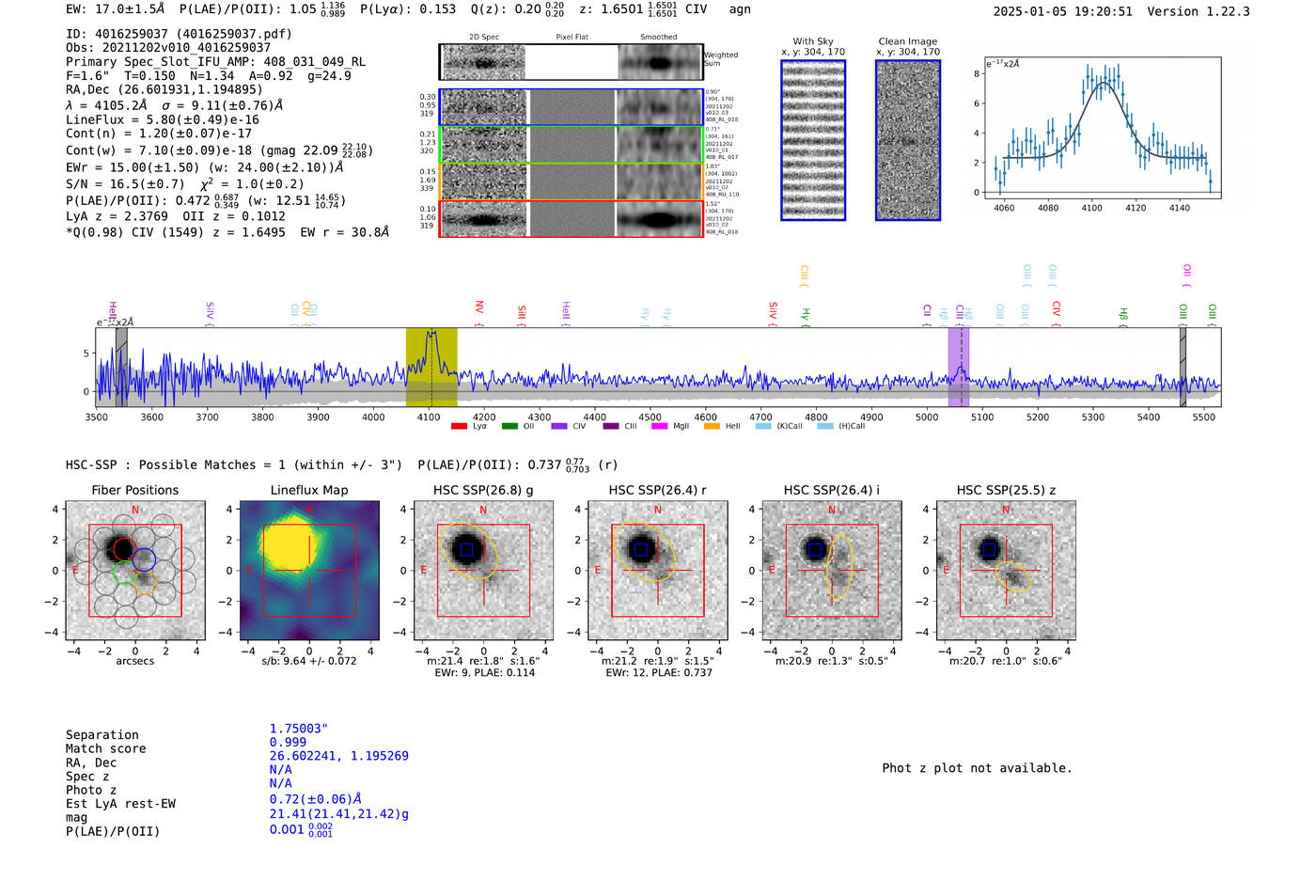Select the orange-outlined 2D fiber spectrum row
The image size is (1316, 896).
coord(571,181)
